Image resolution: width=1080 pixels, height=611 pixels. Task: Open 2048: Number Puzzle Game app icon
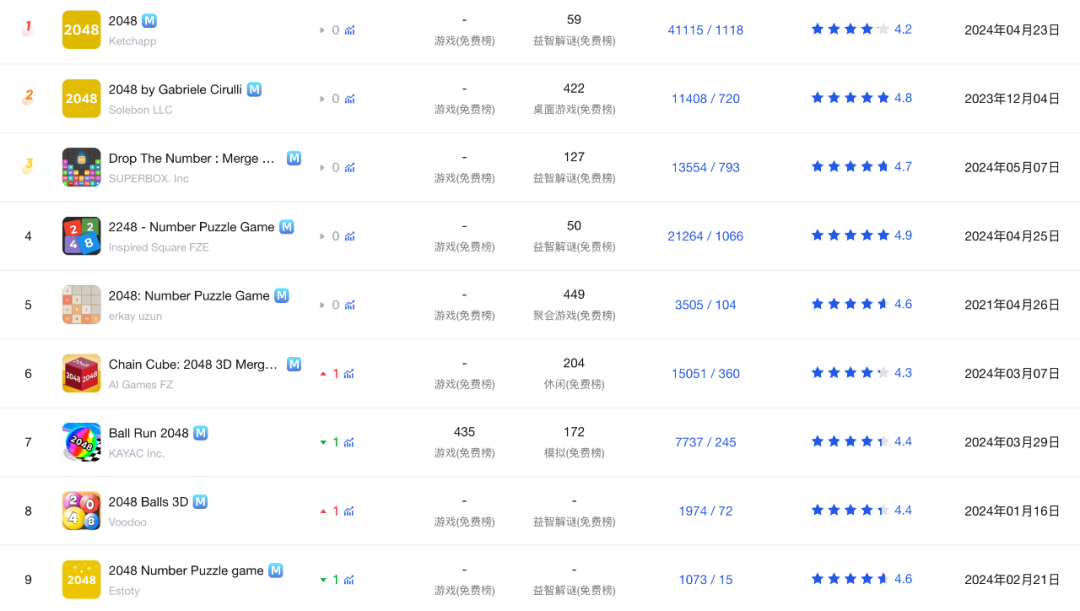81,304
